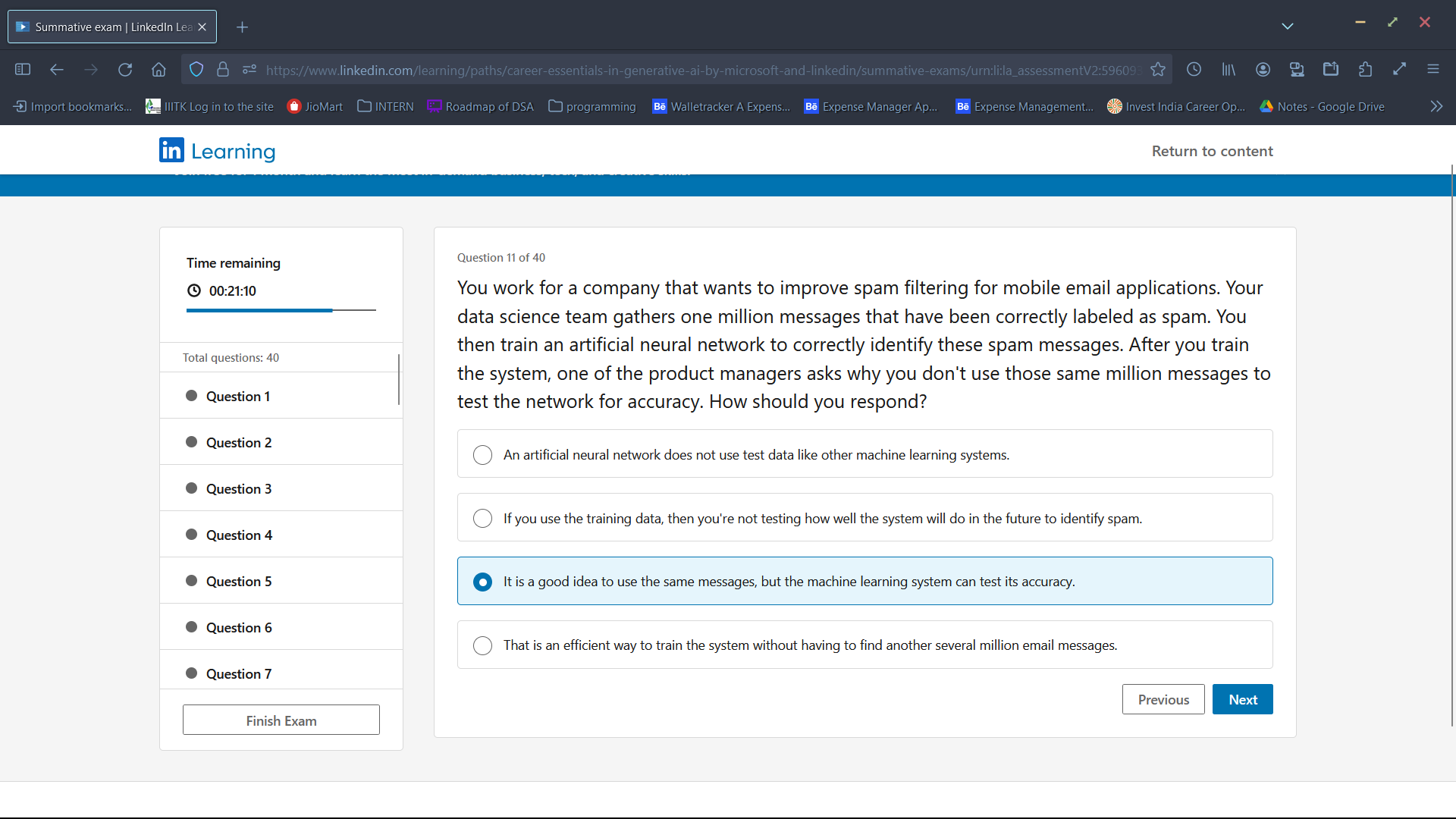The width and height of the screenshot is (1456, 819).
Task: Click the Finish Exam button
Action: click(x=281, y=720)
